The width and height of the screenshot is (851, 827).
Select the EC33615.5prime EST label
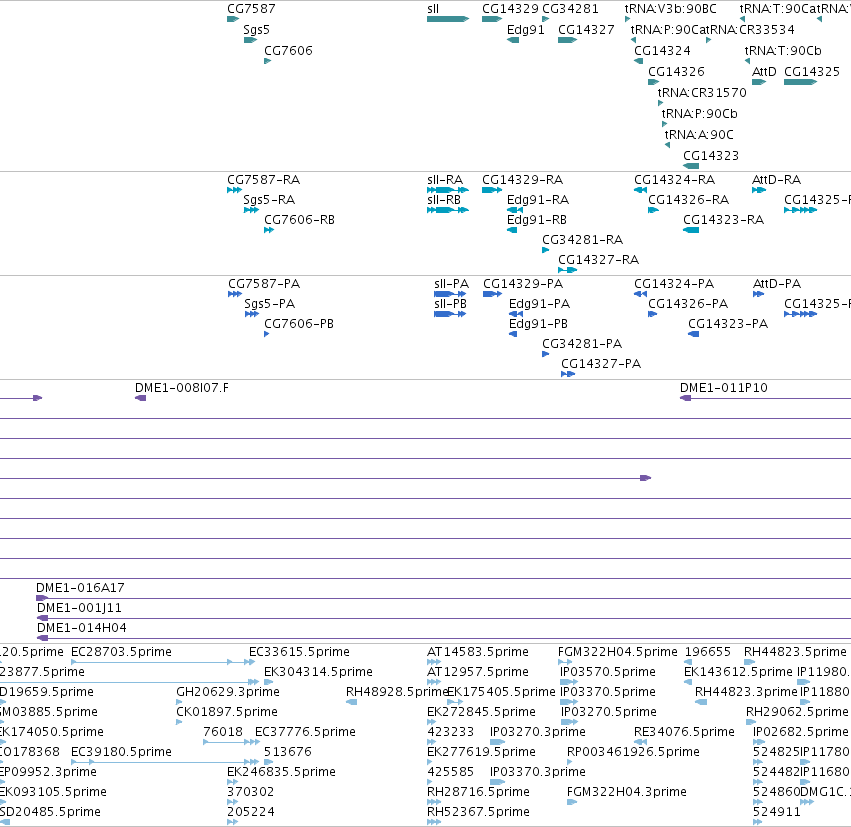(x=299, y=652)
